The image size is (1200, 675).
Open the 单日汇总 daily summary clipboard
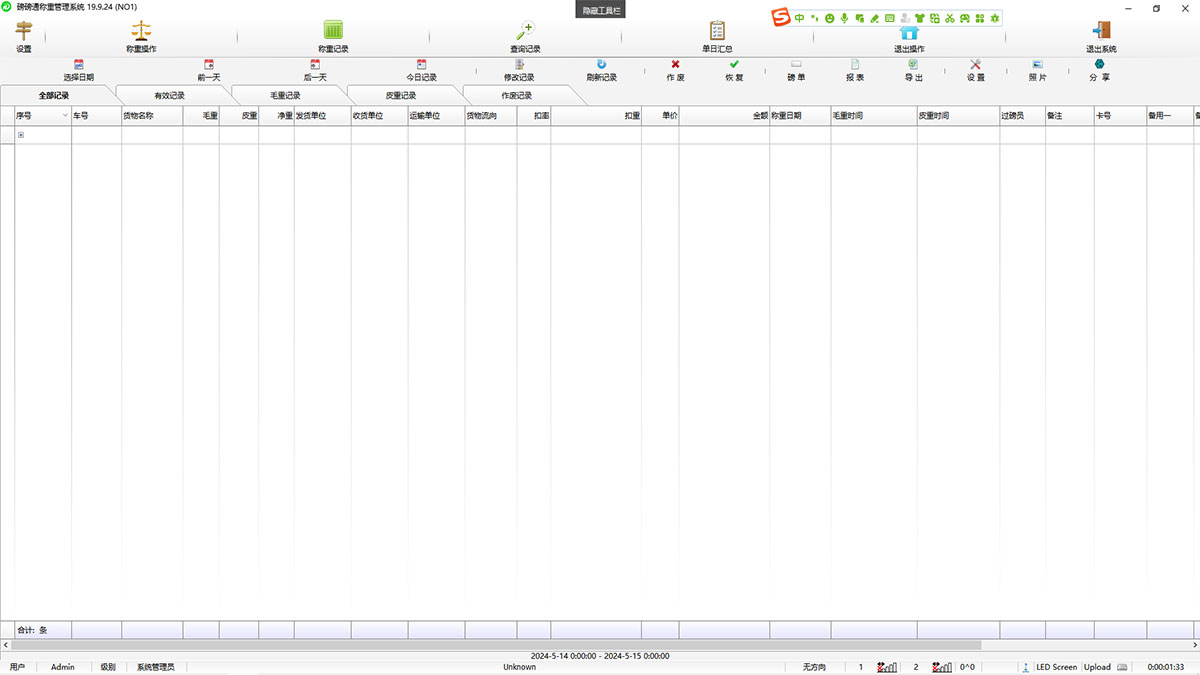[x=717, y=31]
